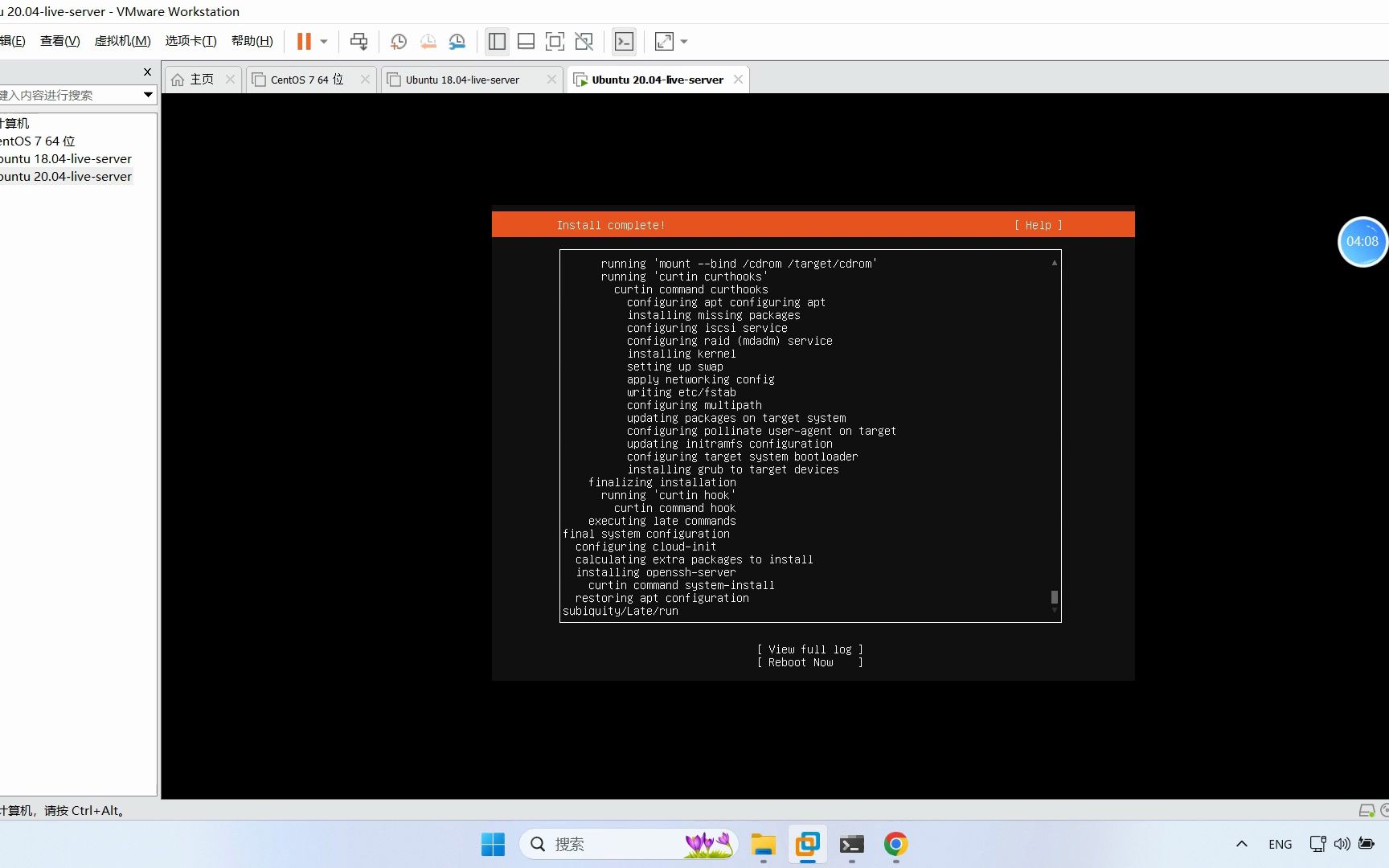Open File Explorer from taskbar

763,844
